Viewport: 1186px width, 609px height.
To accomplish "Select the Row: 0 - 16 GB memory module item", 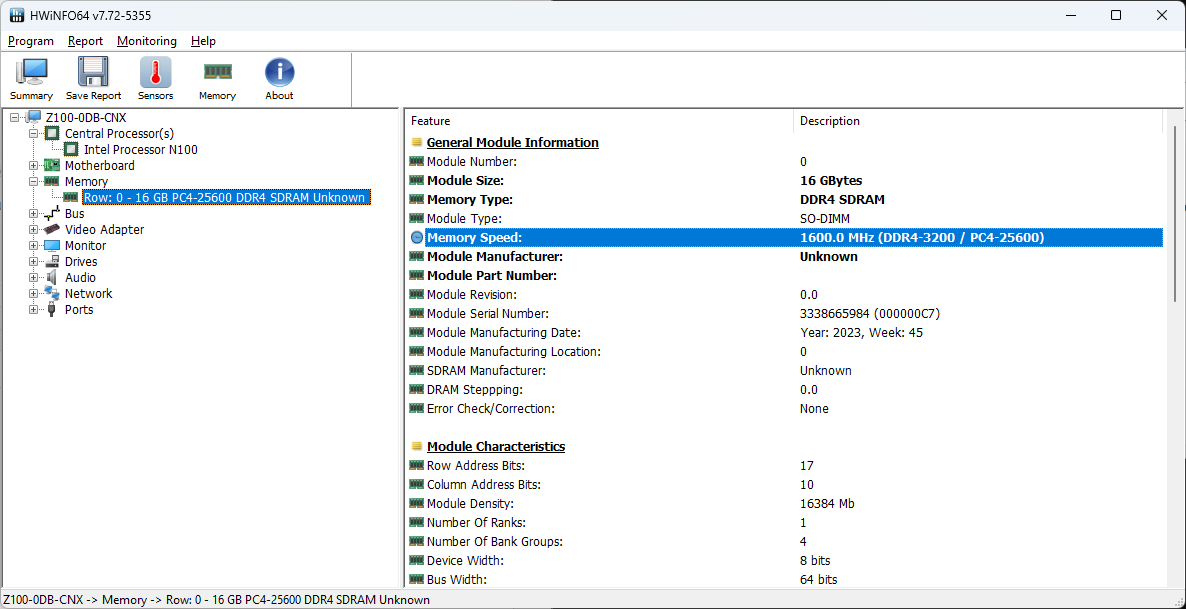I will coord(226,197).
